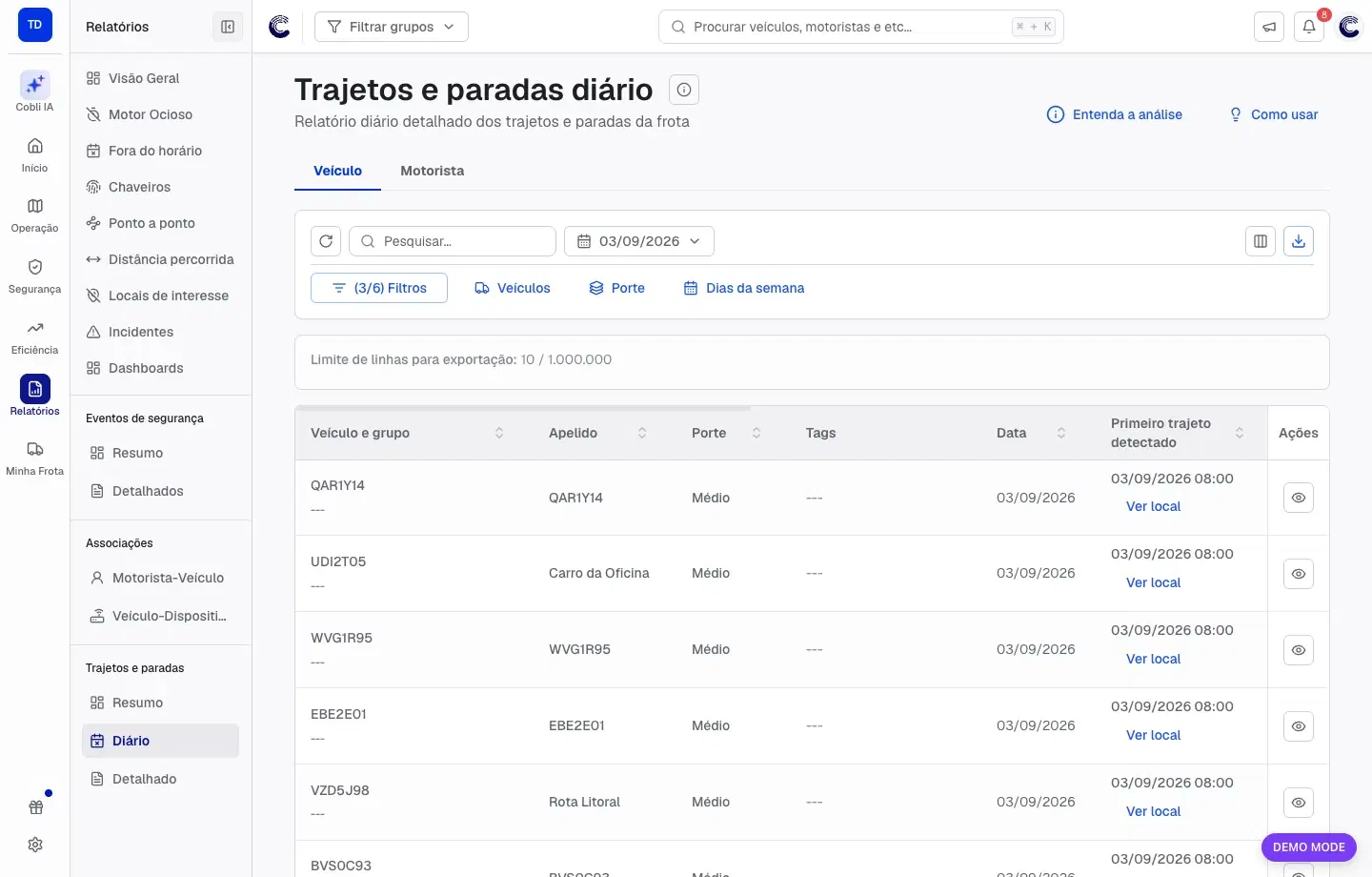Viewport: 1372px width, 877px height.
Task: Click Ver local for Rota Litoral
Action: click(x=1153, y=811)
